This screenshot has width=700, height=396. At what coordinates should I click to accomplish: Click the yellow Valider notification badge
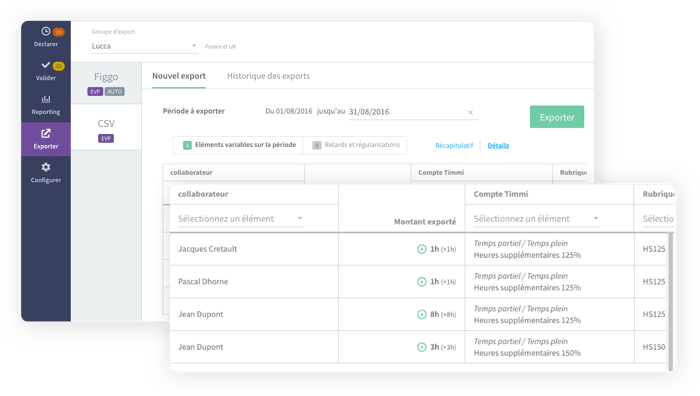pyautogui.click(x=58, y=66)
